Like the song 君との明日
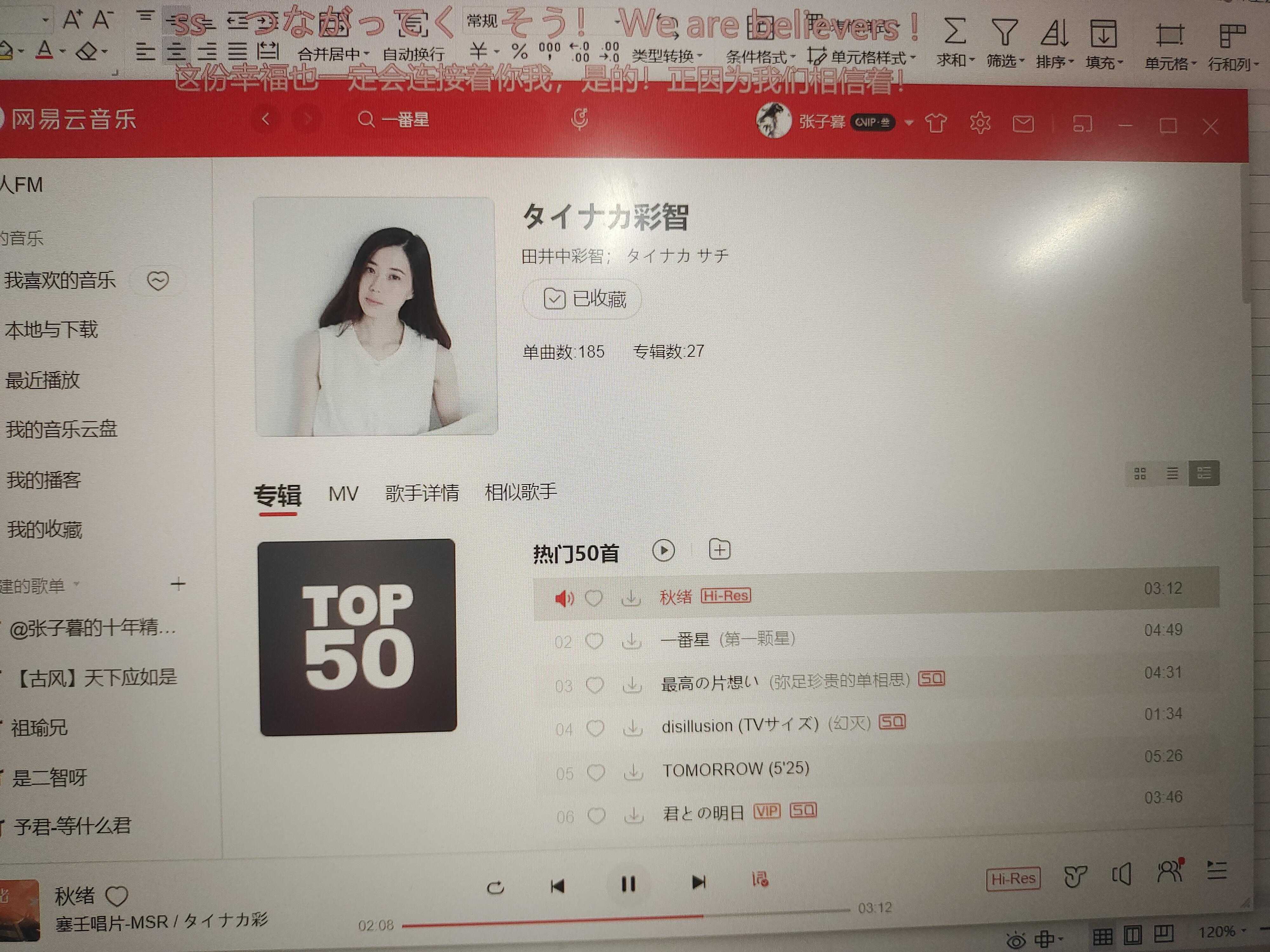 pos(597,816)
